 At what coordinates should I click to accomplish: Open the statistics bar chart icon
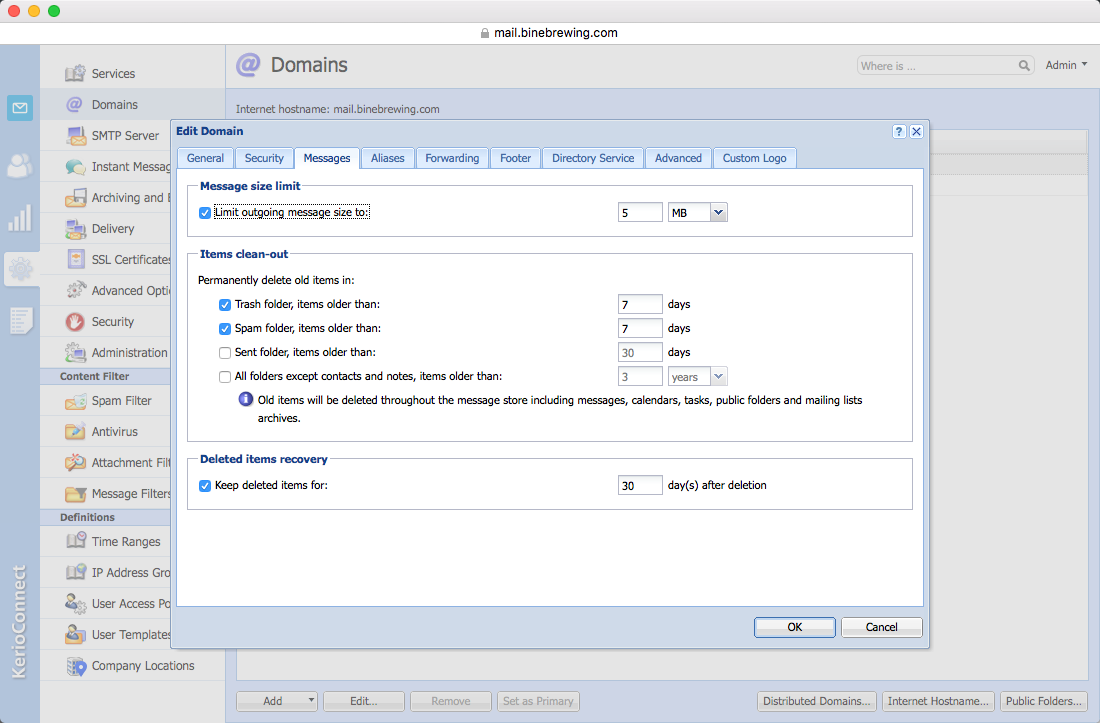coord(20,218)
